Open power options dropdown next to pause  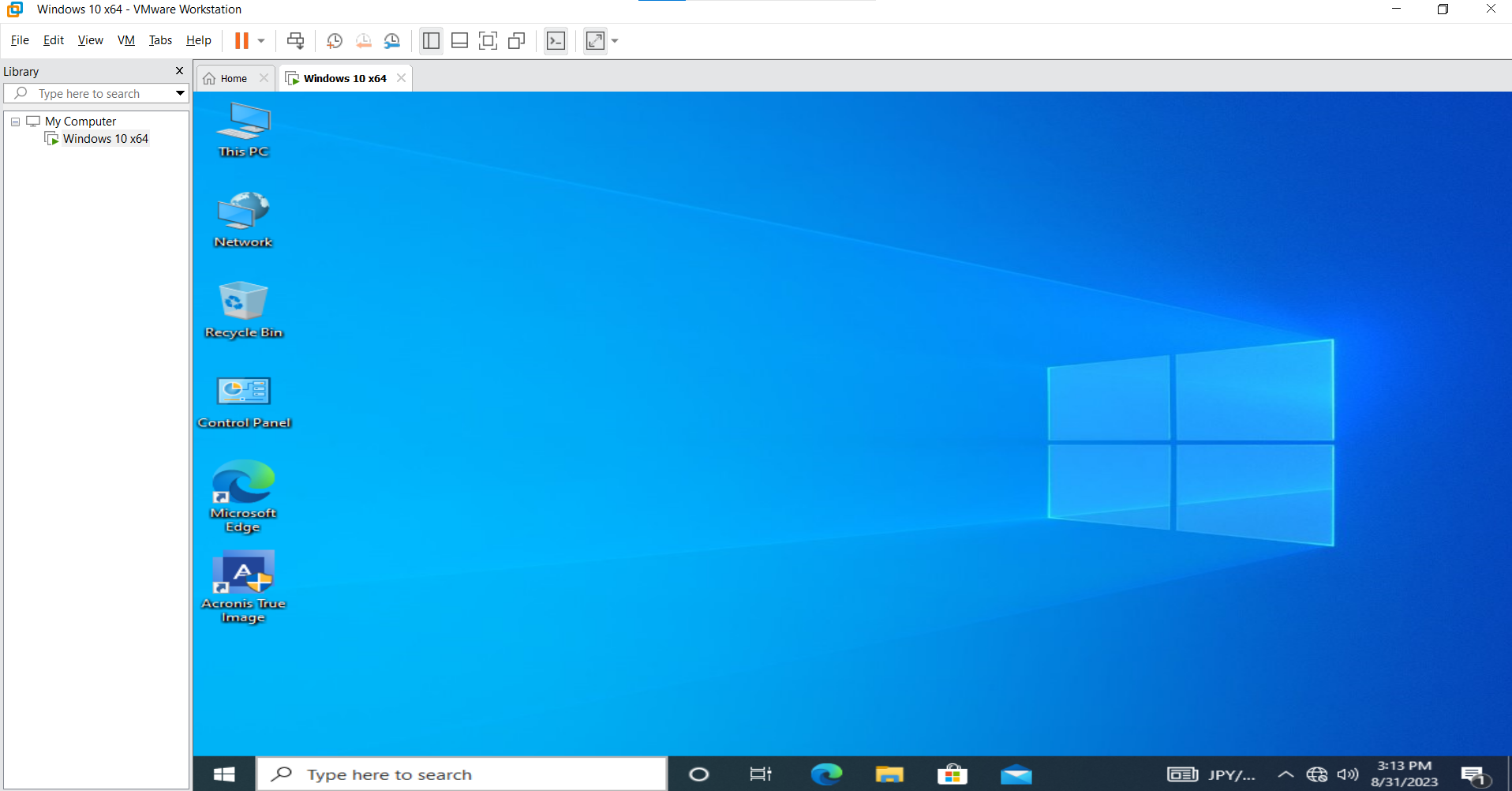tap(261, 40)
